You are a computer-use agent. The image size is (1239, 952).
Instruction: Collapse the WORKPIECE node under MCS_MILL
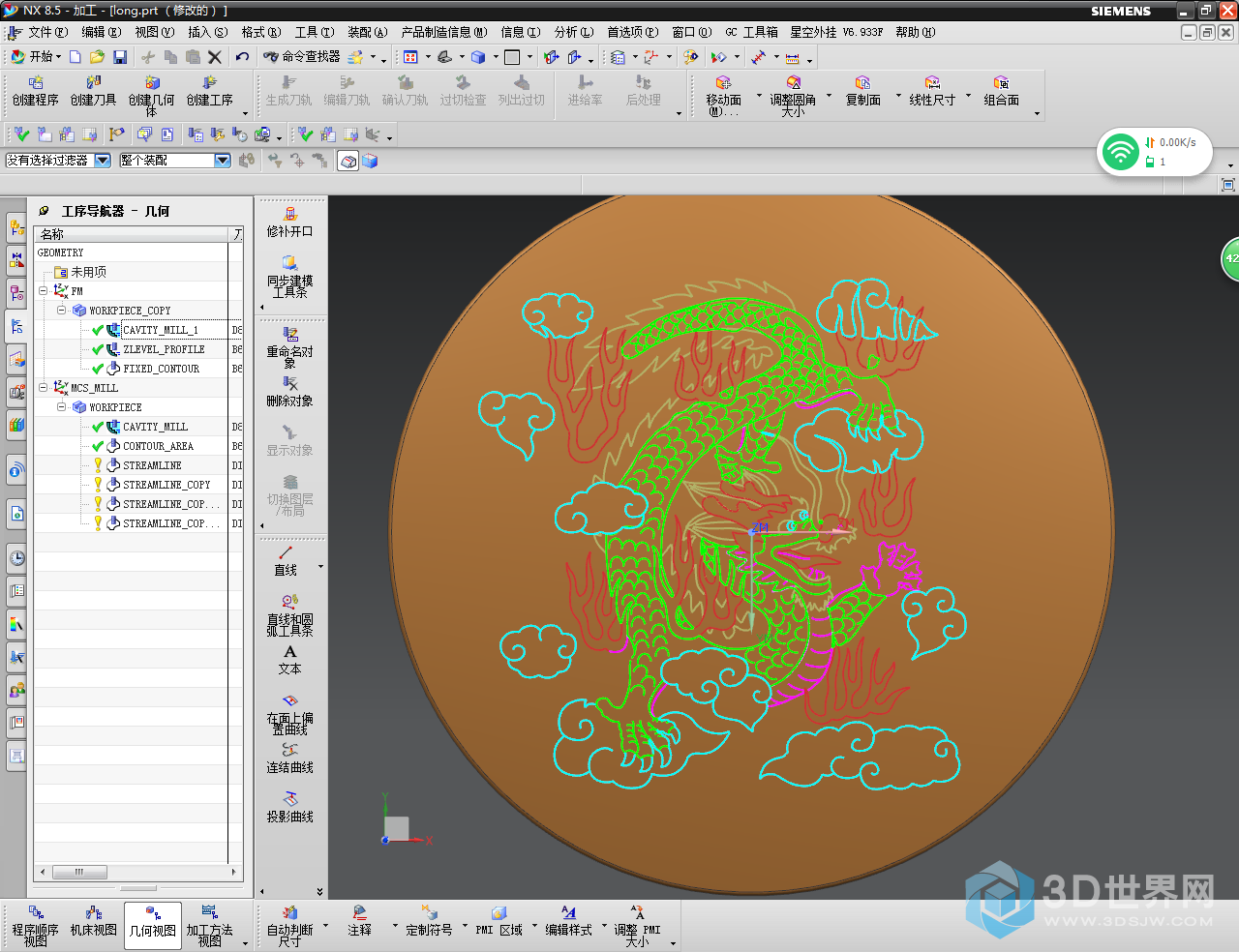[61, 406]
